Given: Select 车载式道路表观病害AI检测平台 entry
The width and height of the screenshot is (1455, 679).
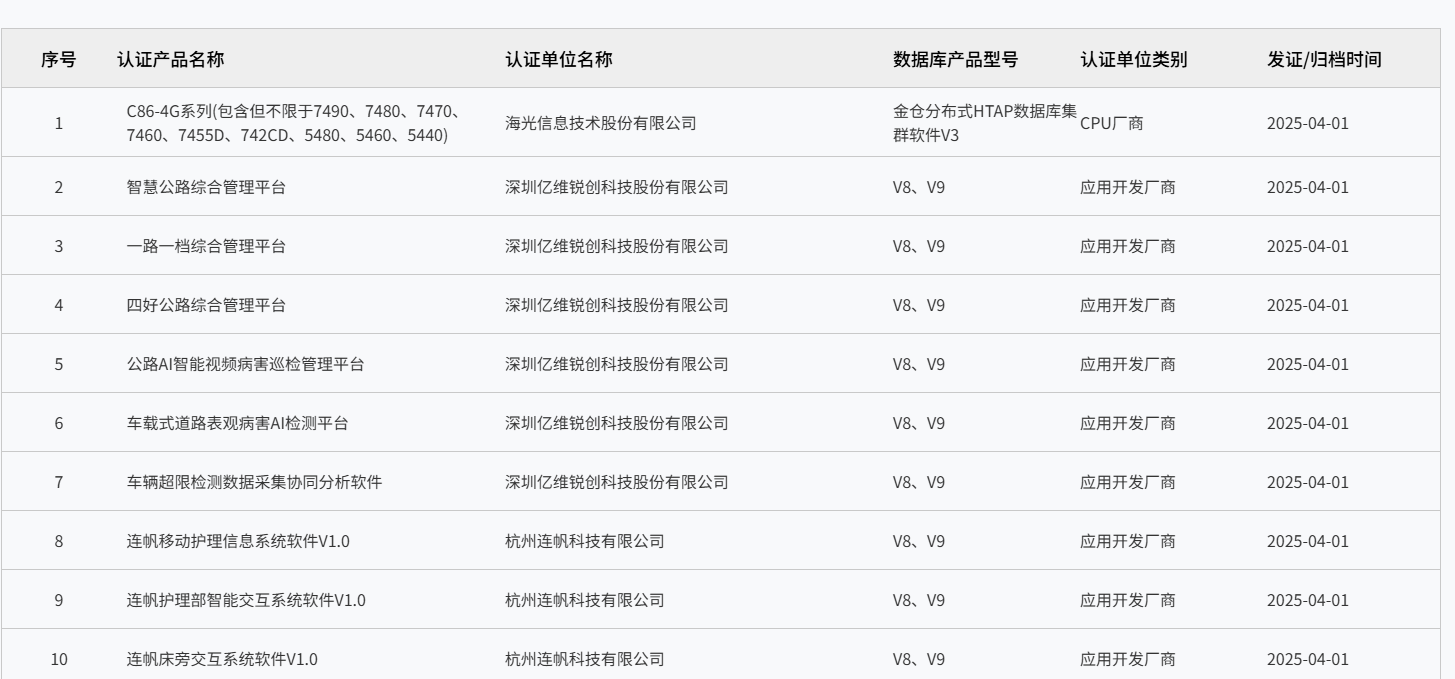Looking at the screenshot, I should pos(238,423).
